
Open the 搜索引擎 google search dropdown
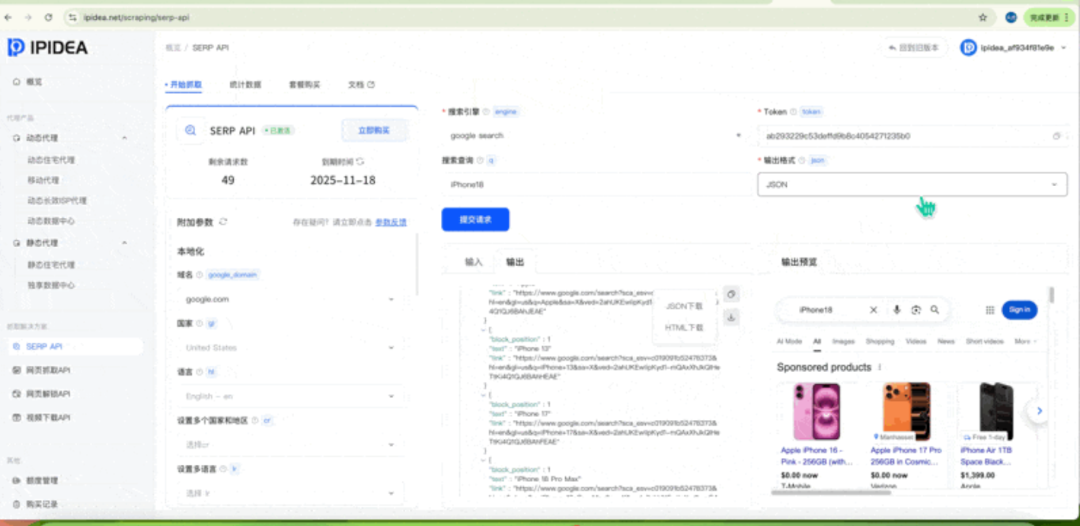tap(596, 136)
